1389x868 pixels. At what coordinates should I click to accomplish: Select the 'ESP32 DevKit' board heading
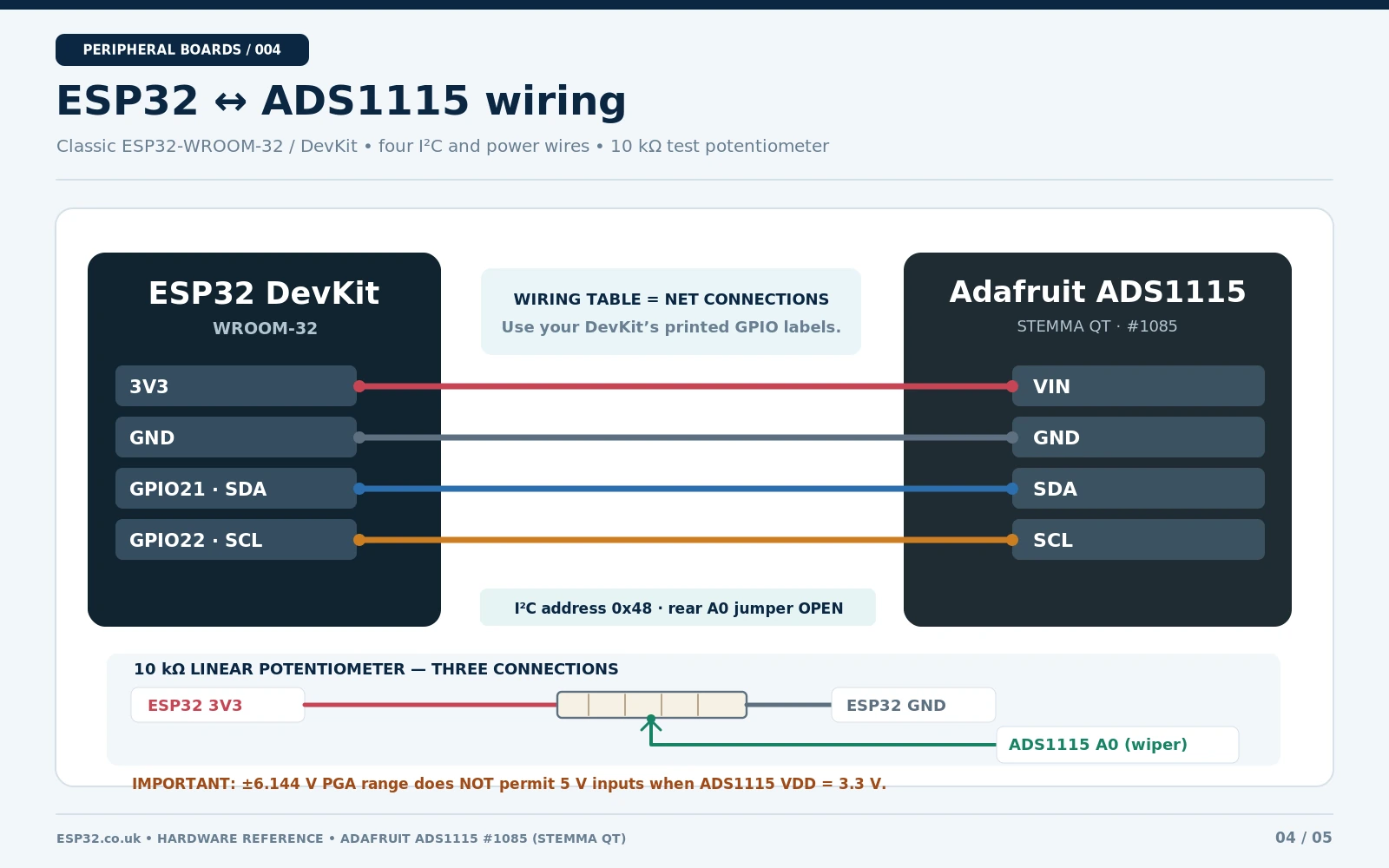264,293
